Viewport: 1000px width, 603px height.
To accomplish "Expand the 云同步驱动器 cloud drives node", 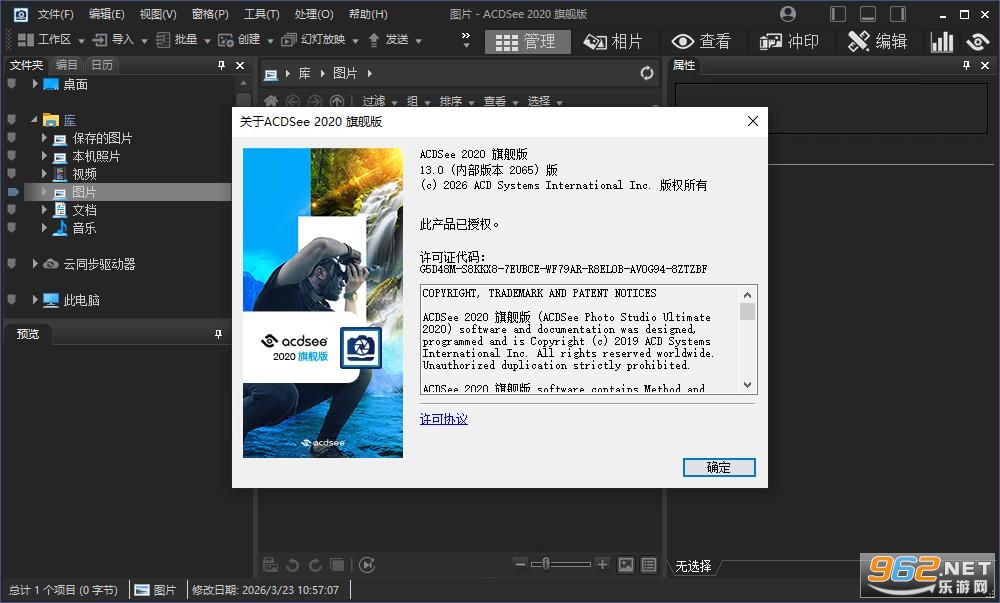I will click(35, 263).
